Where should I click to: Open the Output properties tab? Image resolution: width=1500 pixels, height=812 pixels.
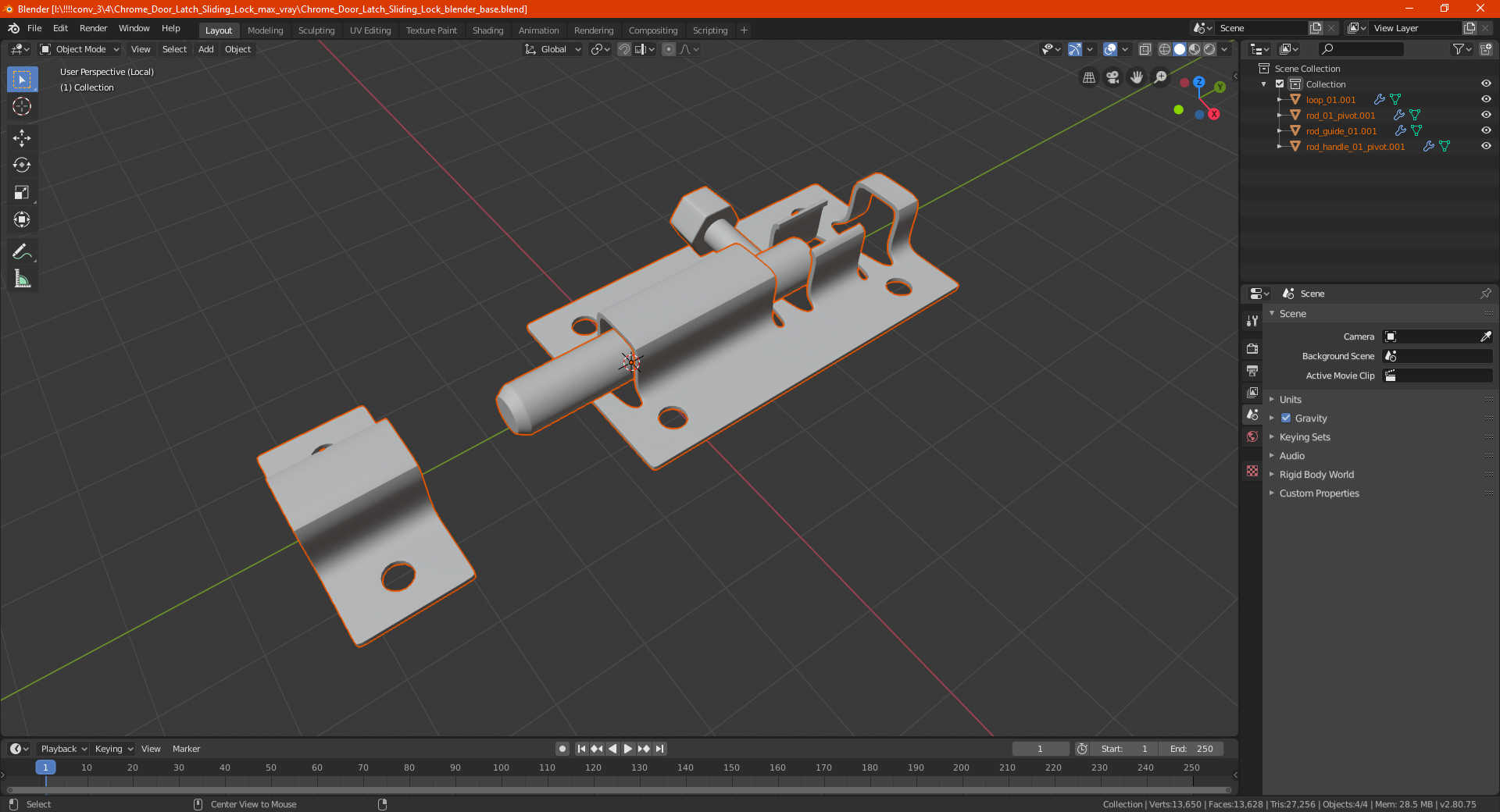(1252, 370)
